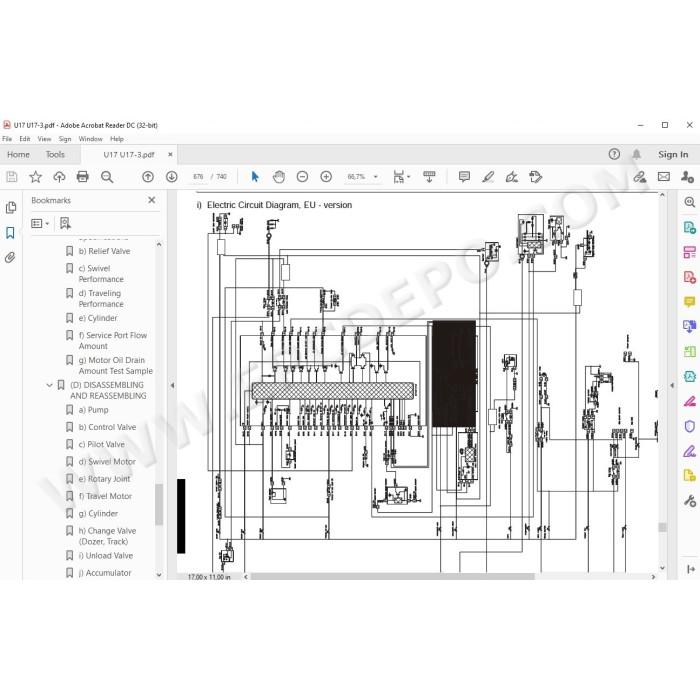Image resolution: width=700 pixels, height=700 pixels.
Task: Open the page thumbnails panel icon
Action: (x=11, y=208)
